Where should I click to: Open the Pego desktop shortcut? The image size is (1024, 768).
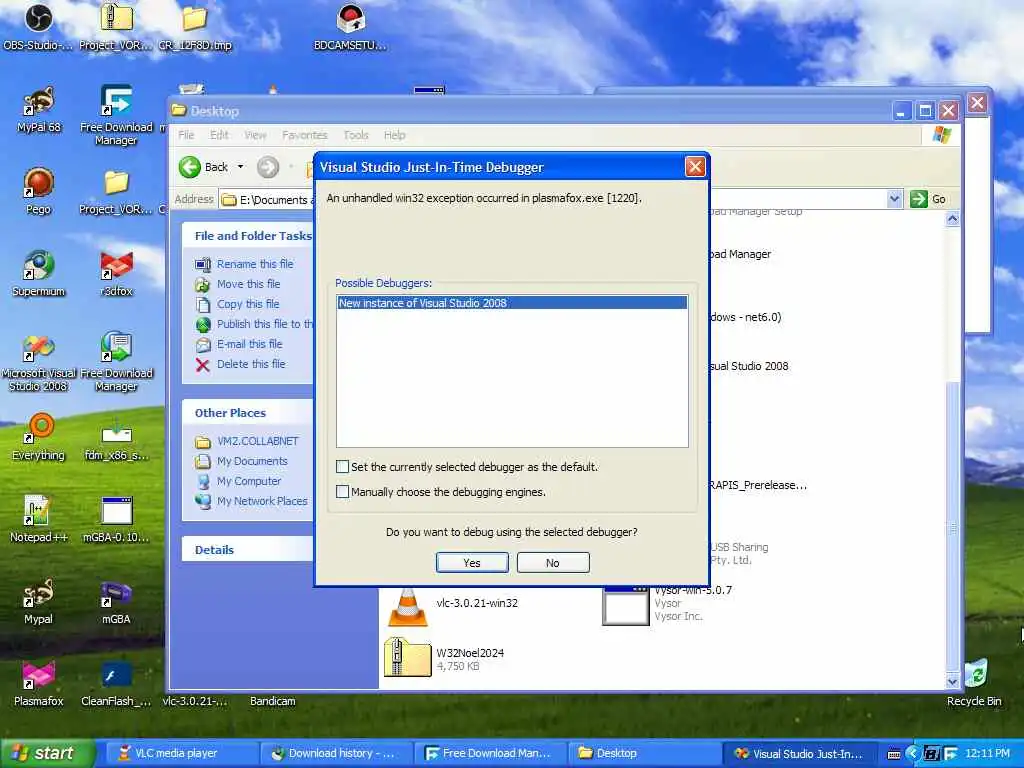coord(39,191)
